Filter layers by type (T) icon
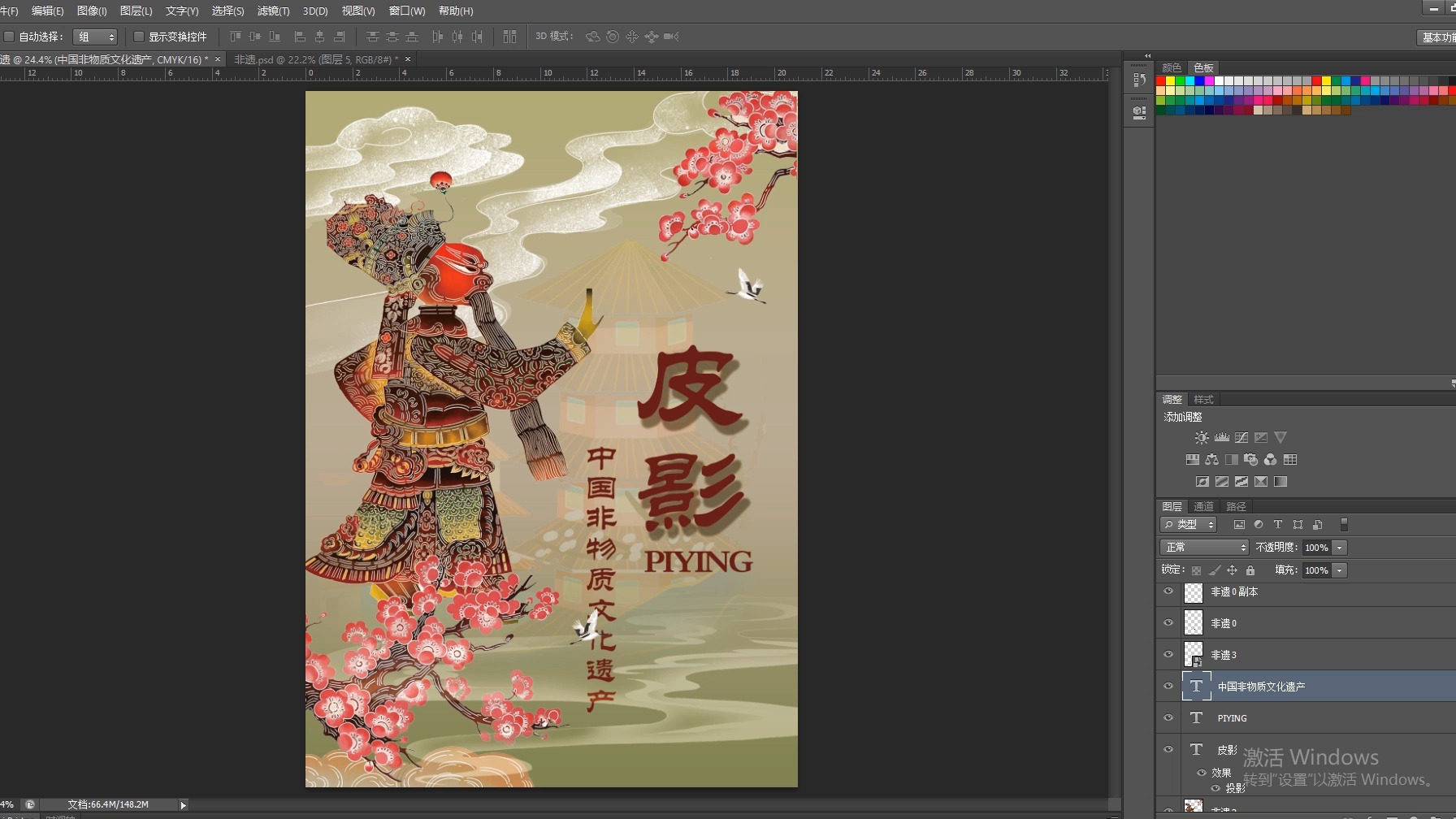This screenshot has width=1456, height=819. pos(1278,525)
